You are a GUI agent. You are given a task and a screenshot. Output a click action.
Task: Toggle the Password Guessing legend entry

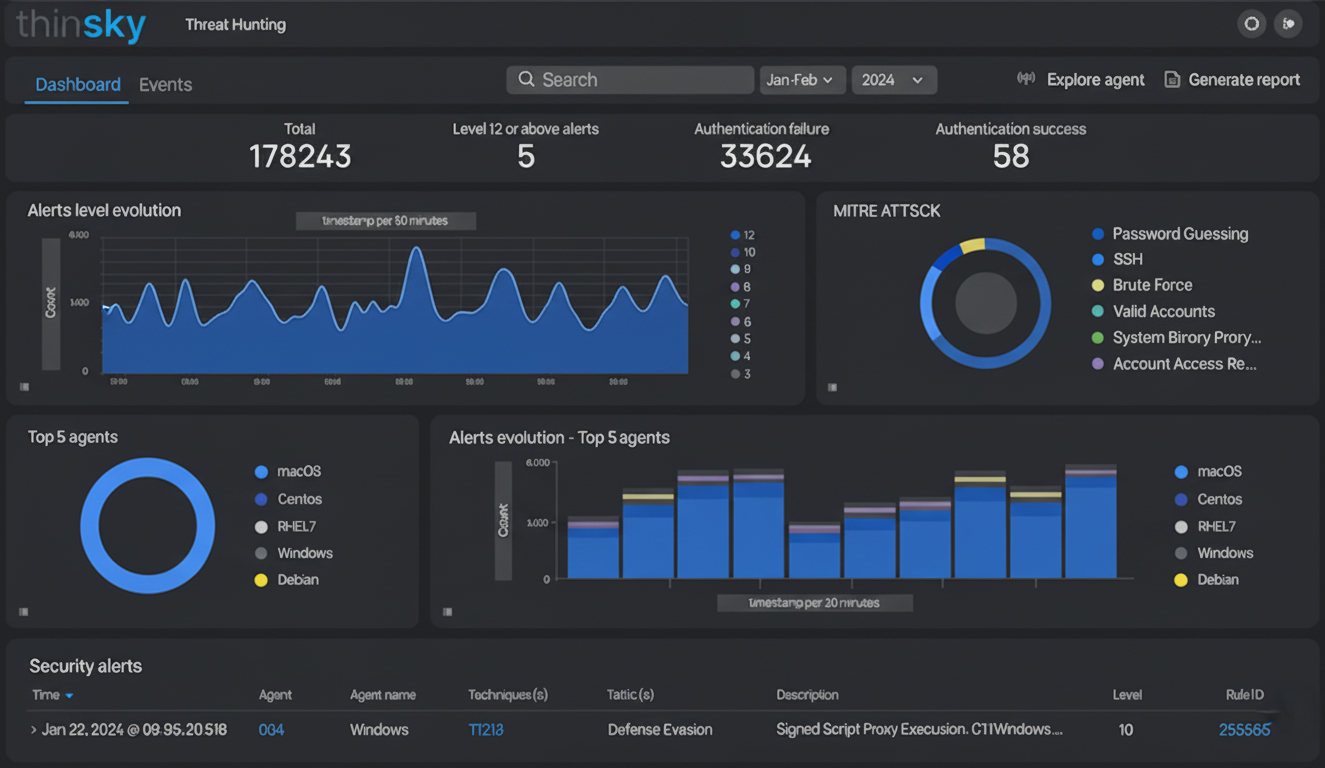[x=1180, y=234]
